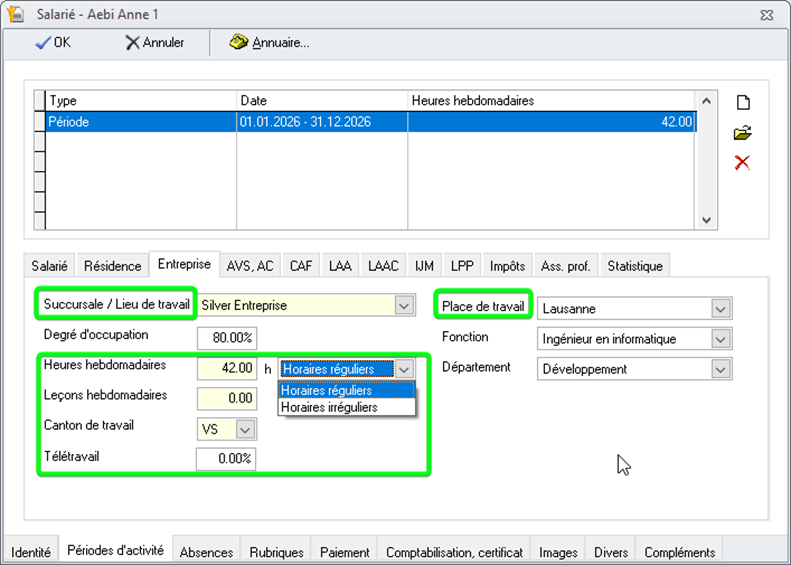Screen dimensions: 791x565
Task: Expand the Succursale Silver Entreprise dropdown
Action: point(404,306)
